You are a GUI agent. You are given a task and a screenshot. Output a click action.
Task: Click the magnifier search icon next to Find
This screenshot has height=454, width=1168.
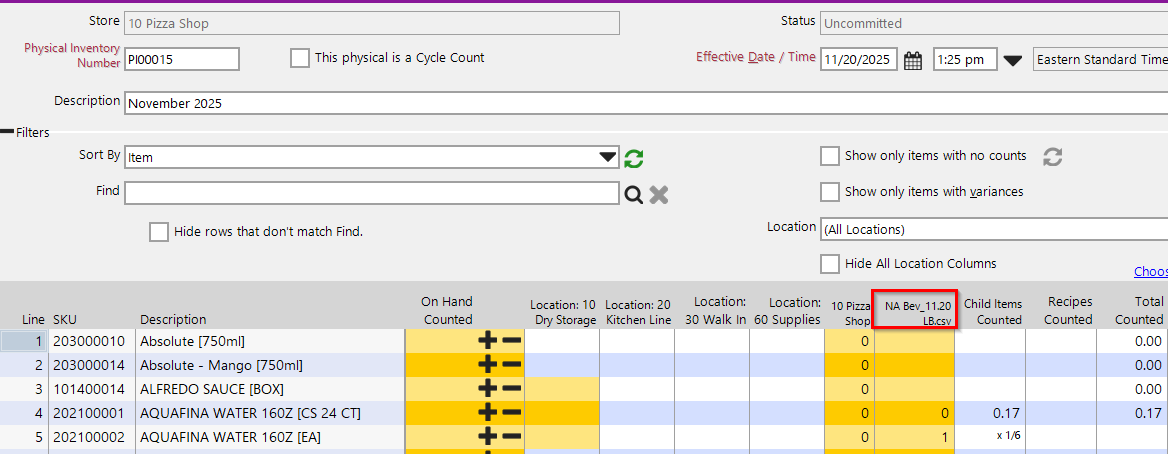[633, 194]
